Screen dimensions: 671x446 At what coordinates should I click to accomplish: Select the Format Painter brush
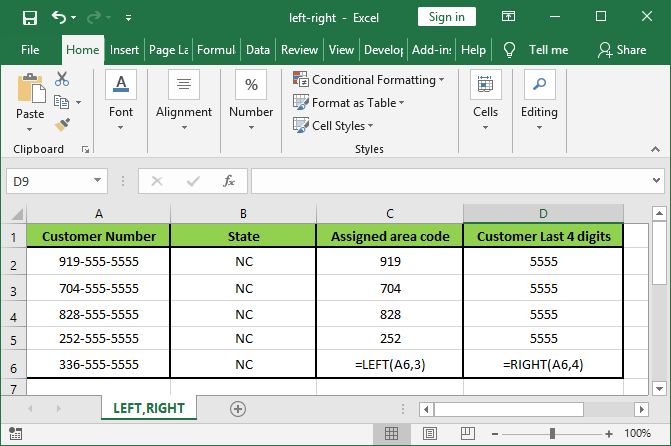[62, 125]
